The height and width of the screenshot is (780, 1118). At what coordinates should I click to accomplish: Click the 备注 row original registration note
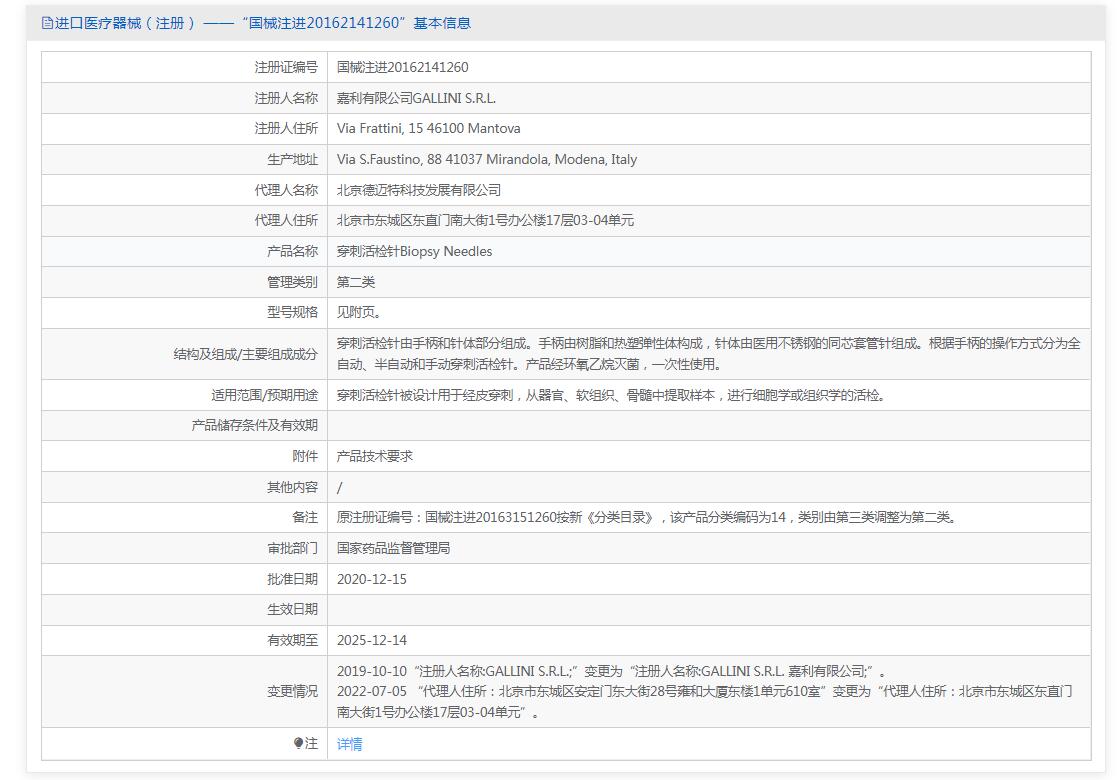pyautogui.click(x=647, y=517)
